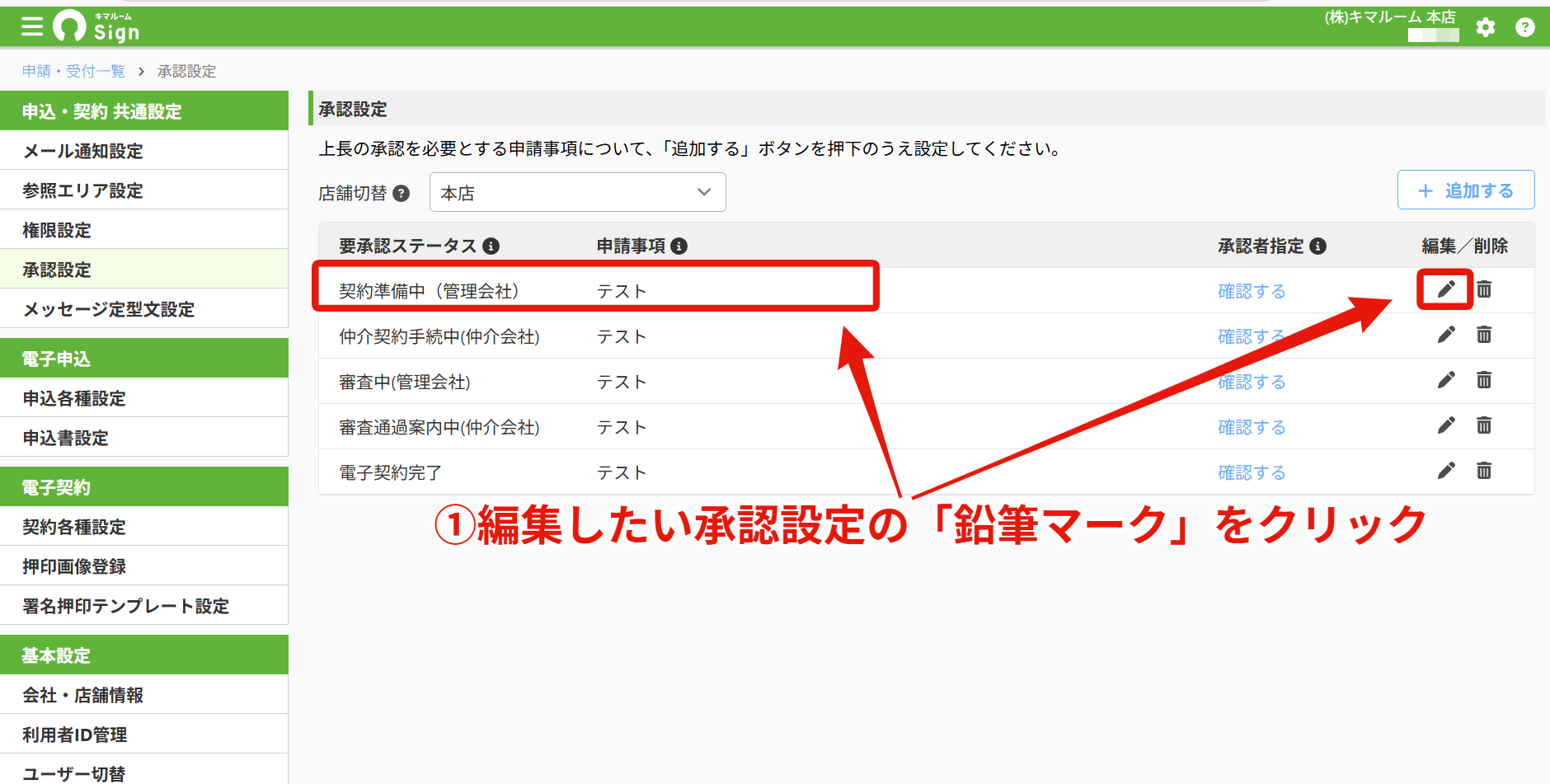Click 電子契約 section header
The height and width of the screenshot is (784, 1550).
point(144,486)
